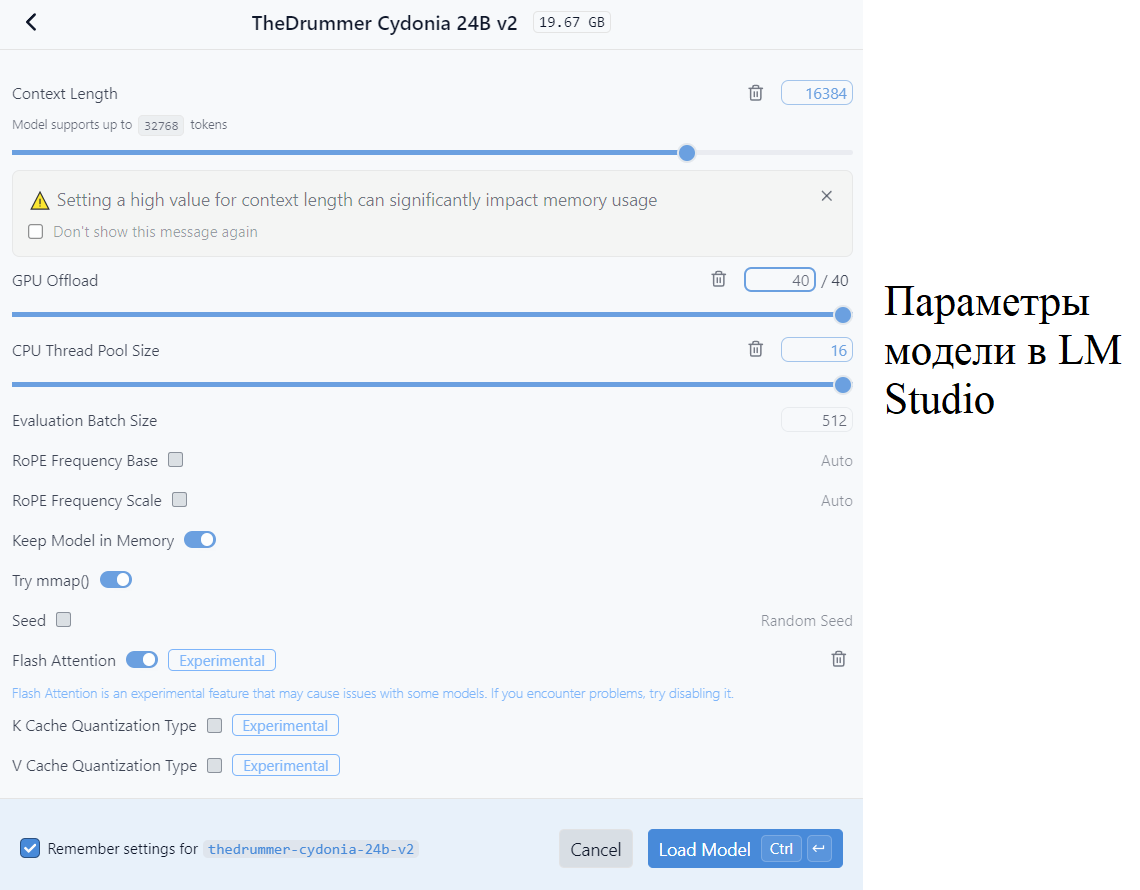Switch off Flash Attention
Image resolution: width=1140 pixels, height=890 pixels.
(x=142, y=660)
